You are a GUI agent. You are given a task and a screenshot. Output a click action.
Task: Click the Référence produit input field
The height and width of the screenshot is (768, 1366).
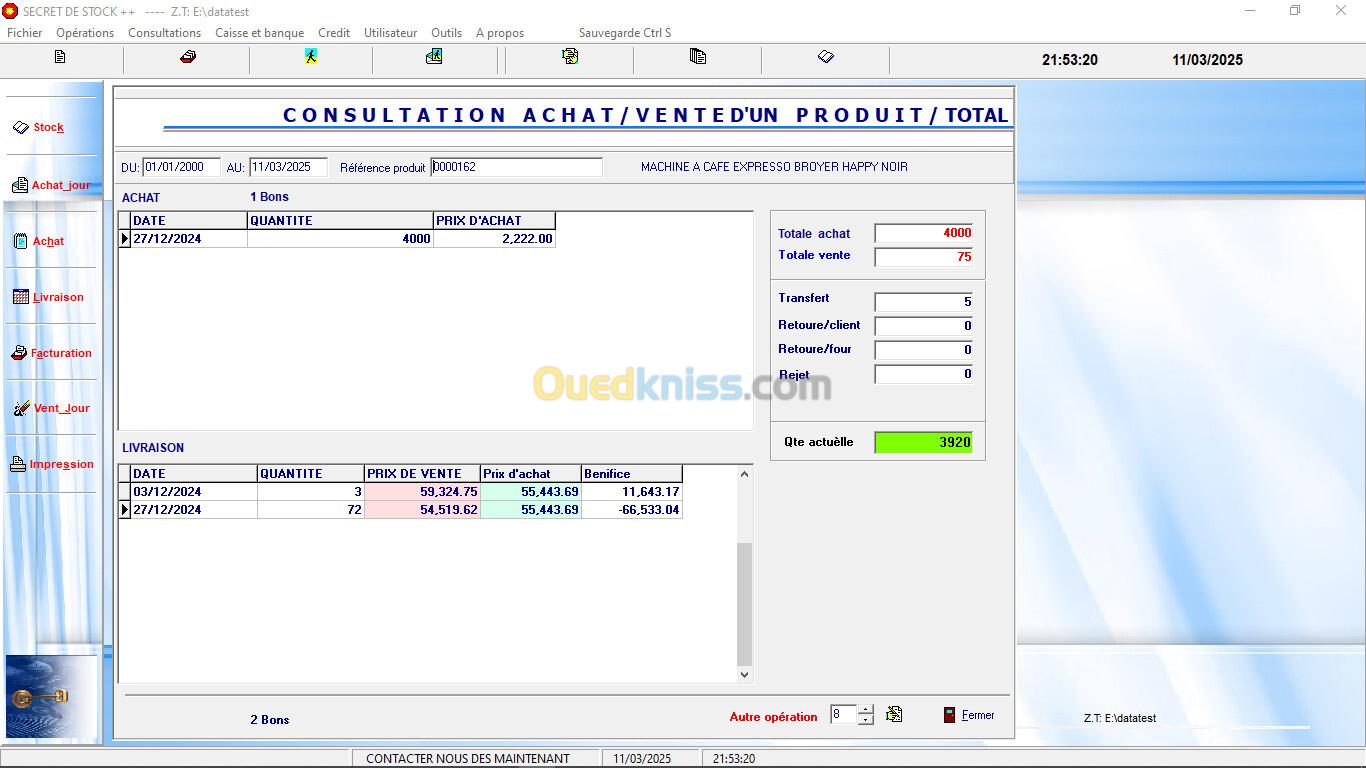(516, 167)
